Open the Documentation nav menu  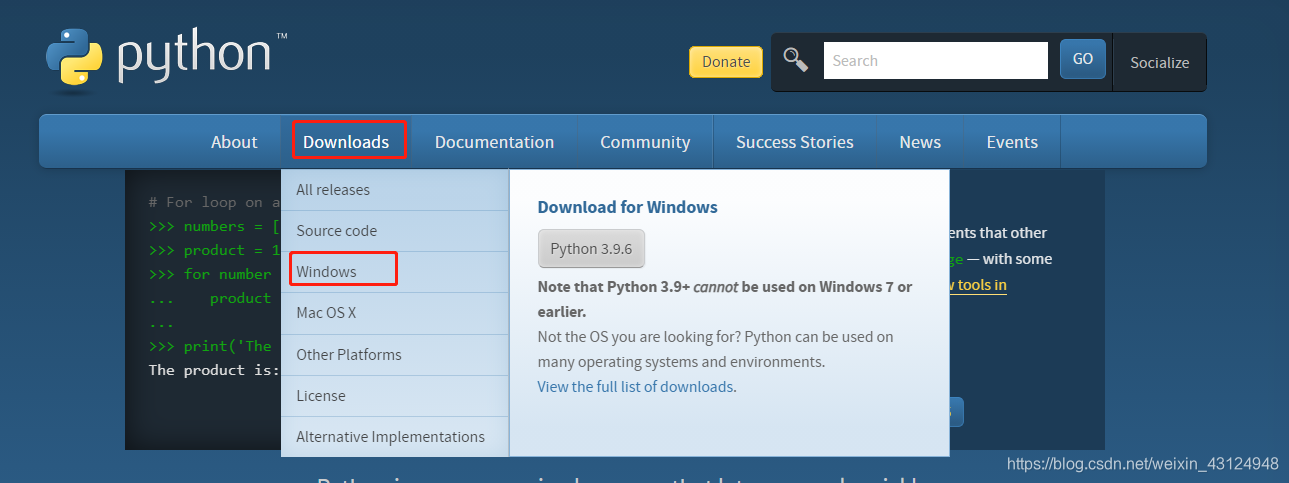click(494, 142)
